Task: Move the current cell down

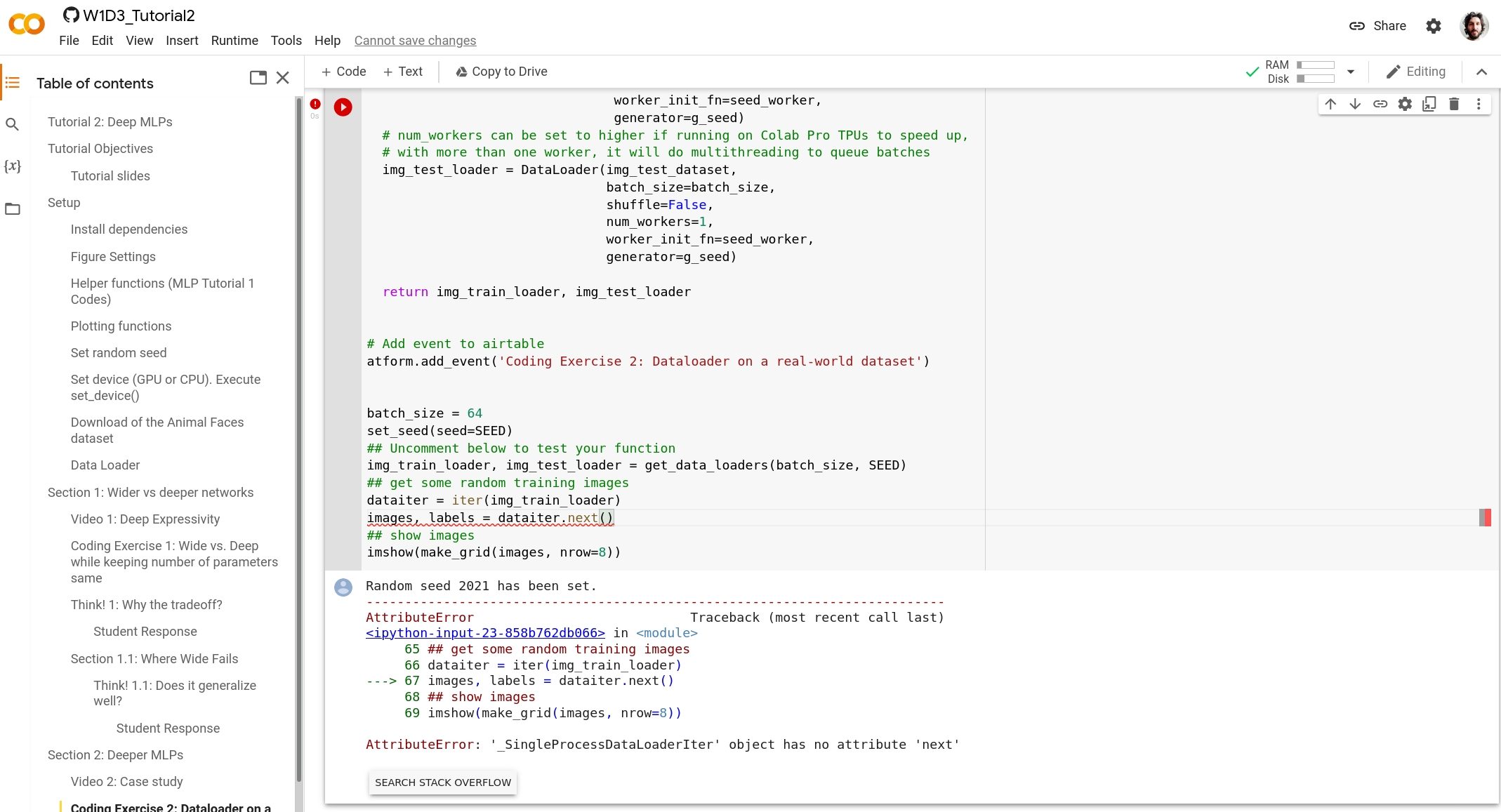Action: (1354, 103)
